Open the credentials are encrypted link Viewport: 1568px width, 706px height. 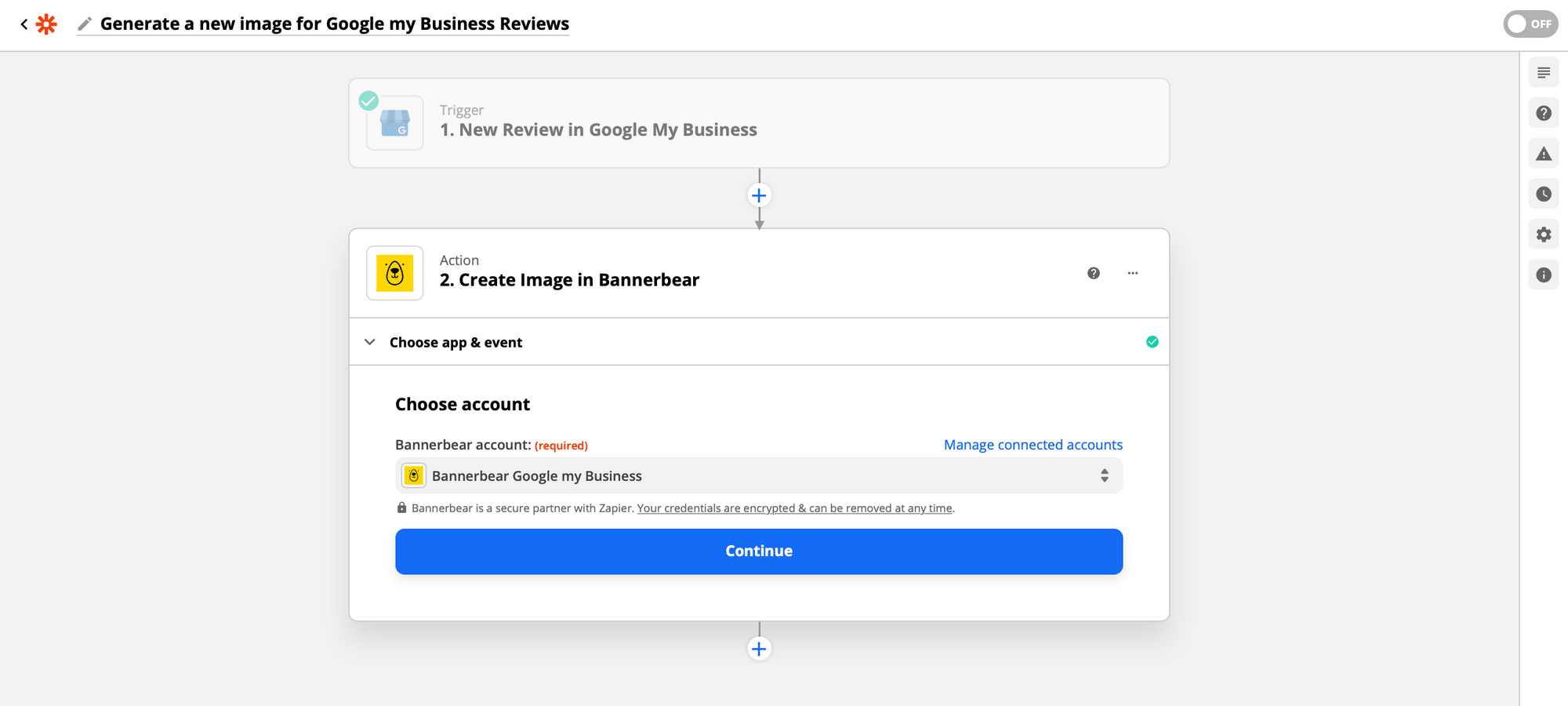pos(795,508)
